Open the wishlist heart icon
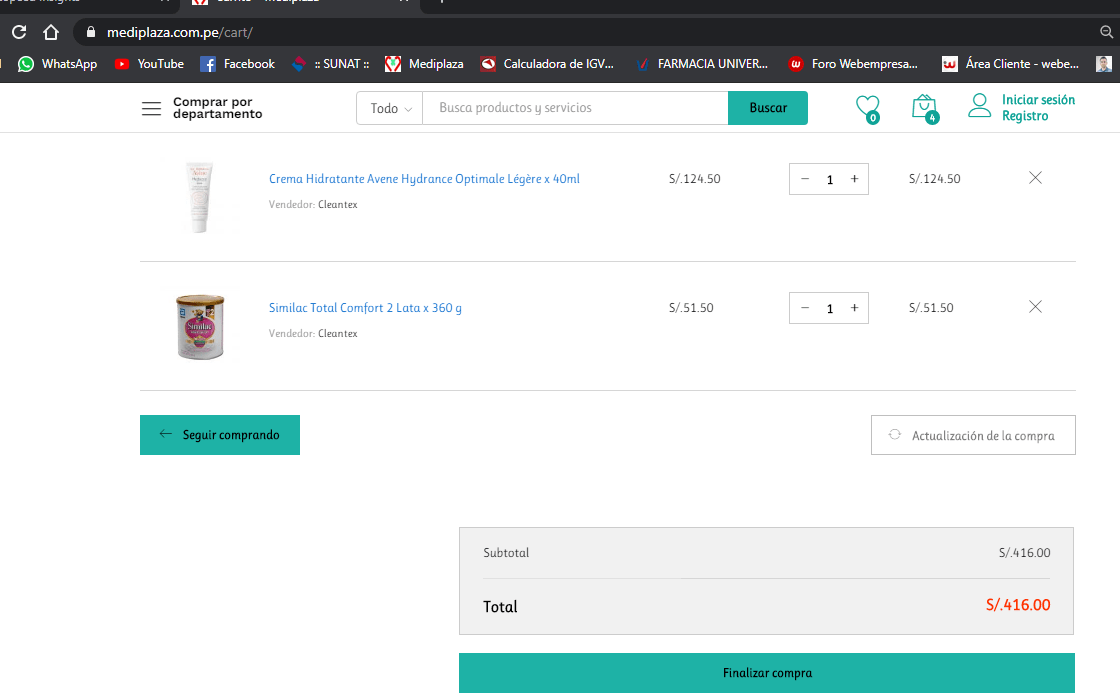Screen dimensions: 1120x695 (868, 109)
